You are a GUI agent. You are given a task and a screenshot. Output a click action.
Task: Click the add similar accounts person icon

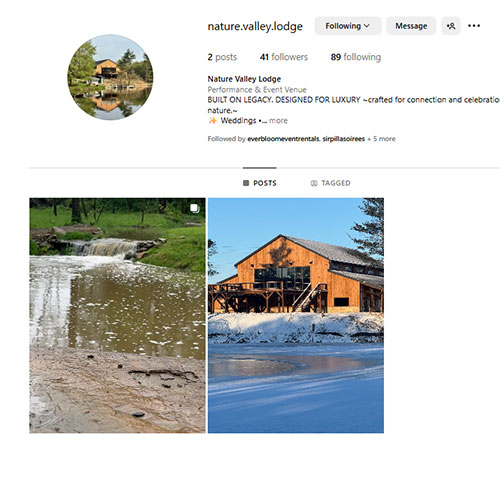pyautogui.click(x=451, y=26)
